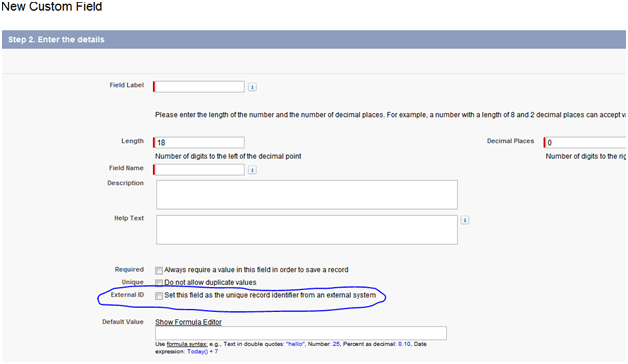Click the "Step 2. Enter the details" header
The height and width of the screenshot is (364, 628).
[x=56, y=40]
